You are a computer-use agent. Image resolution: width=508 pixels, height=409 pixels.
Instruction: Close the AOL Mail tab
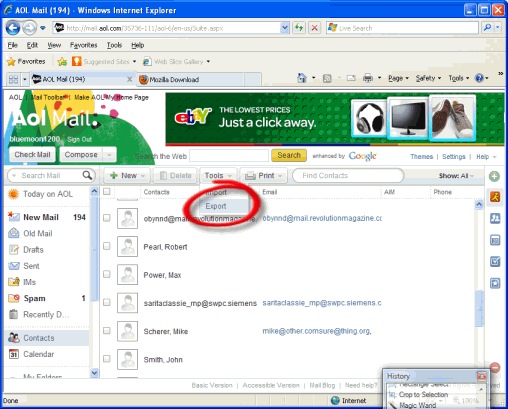pos(130,79)
